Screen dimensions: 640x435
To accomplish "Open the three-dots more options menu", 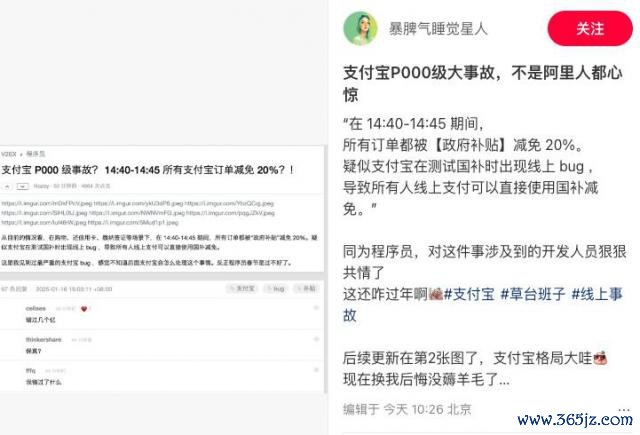I will click(x=624, y=409).
